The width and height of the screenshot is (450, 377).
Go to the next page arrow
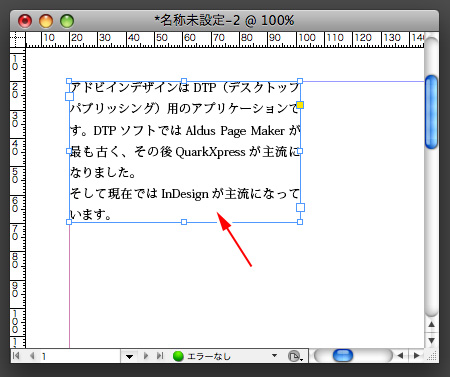point(146,356)
